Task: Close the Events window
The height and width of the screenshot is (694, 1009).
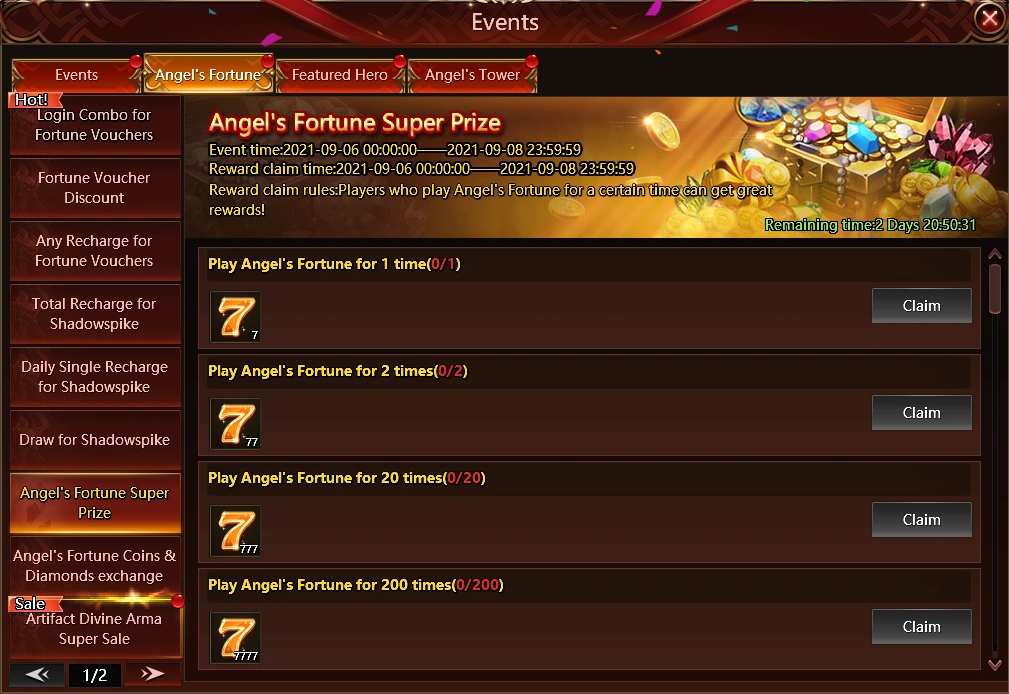Action: coord(990,18)
